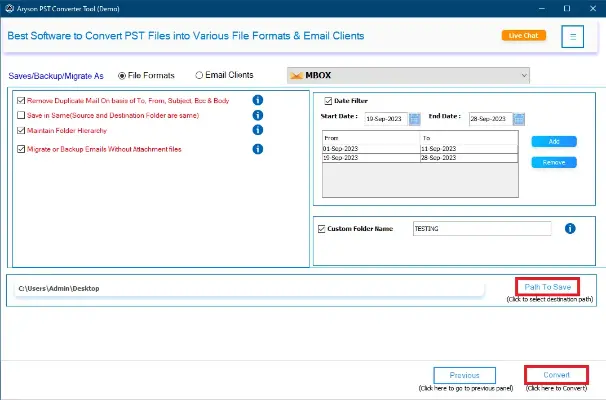Minimize the Aryson PST Converter window
This screenshot has width=606, height=400.
(x=542, y=8)
